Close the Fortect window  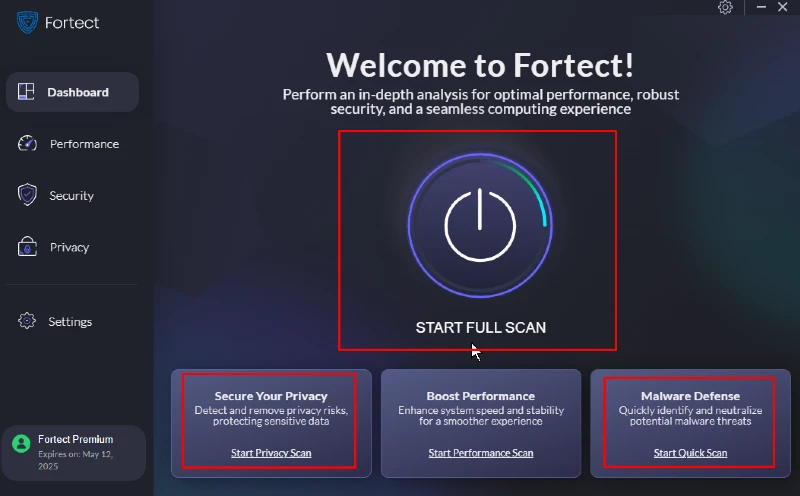pyautogui.click(x=783, y=7)
